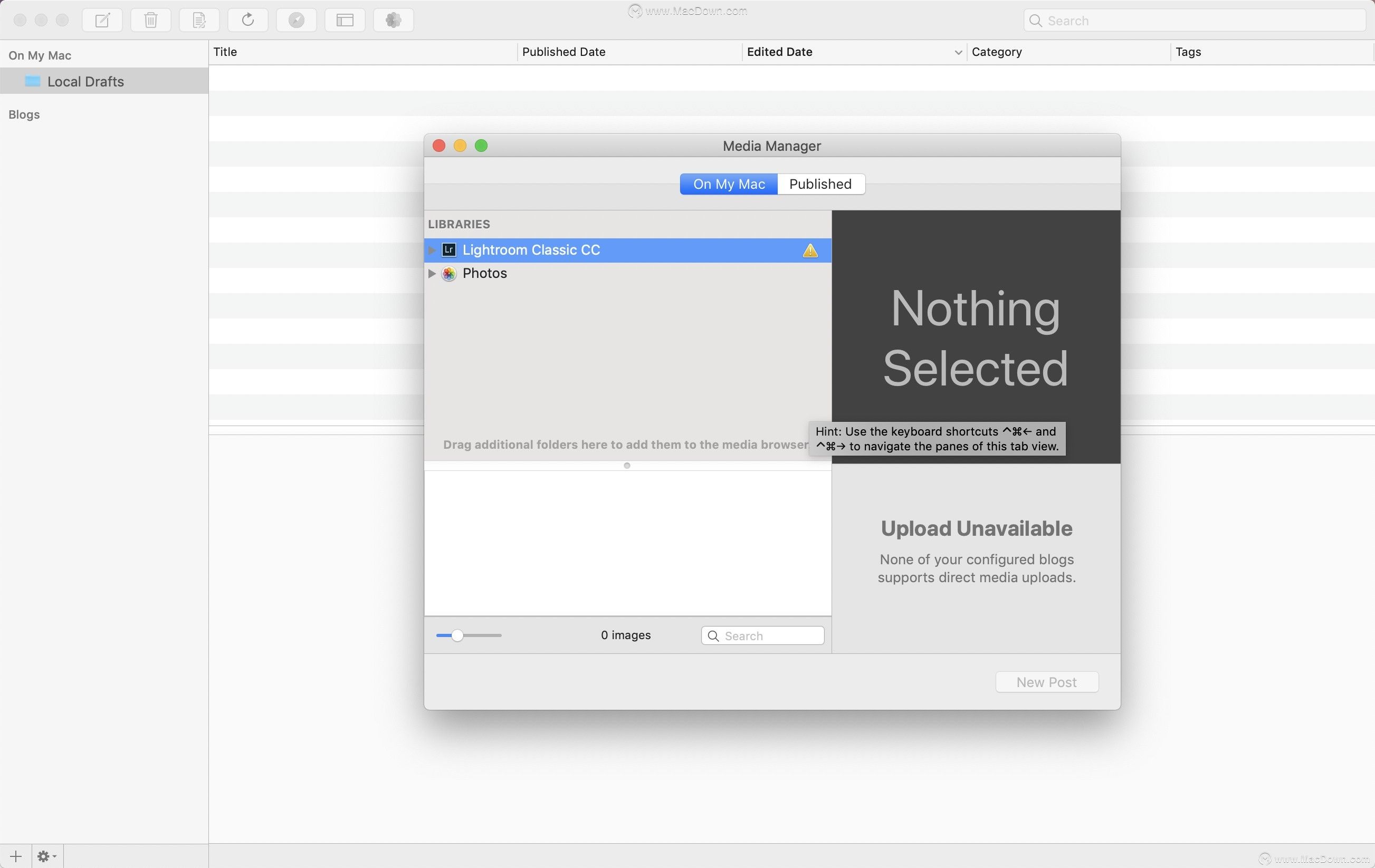Click the thumbnail size slider knob
The width and height of the screenshot is (1375, 868).
457,635
